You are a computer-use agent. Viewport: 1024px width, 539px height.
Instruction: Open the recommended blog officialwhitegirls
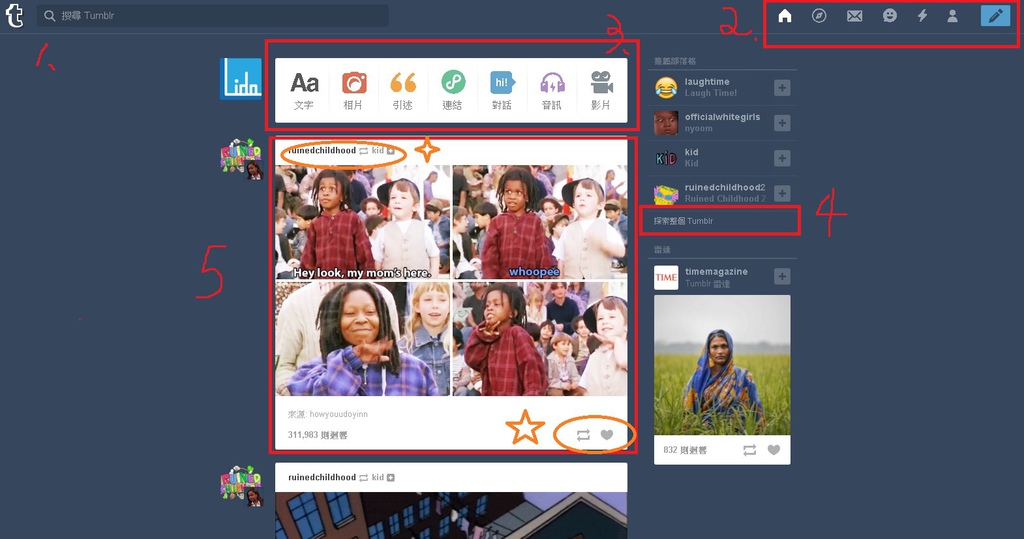pyautogui.click(x=722, y=117)
